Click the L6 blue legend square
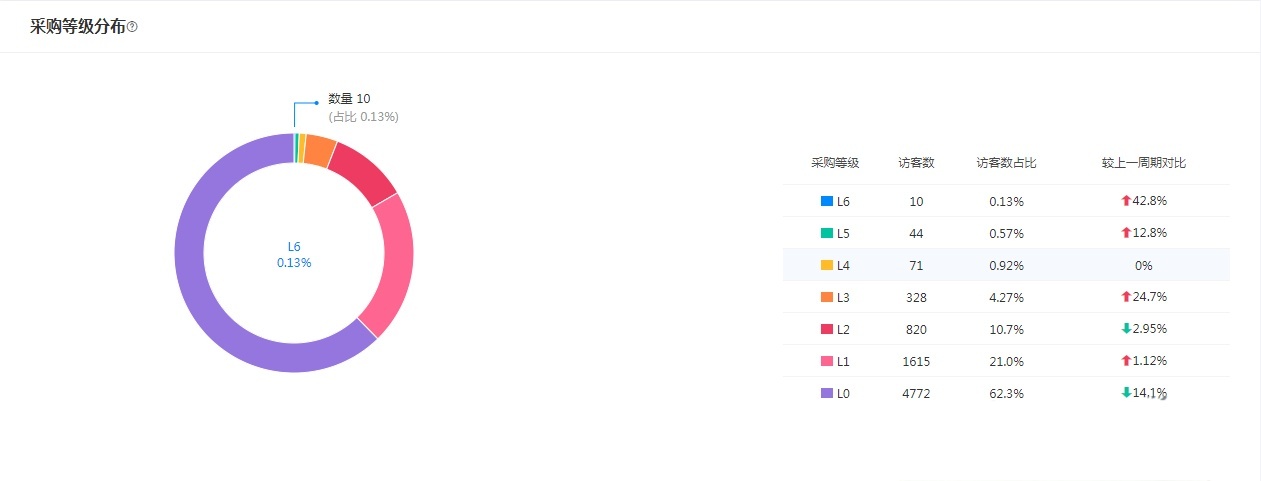The height and width of the screenshot is (481, 1261). point(826,201)
